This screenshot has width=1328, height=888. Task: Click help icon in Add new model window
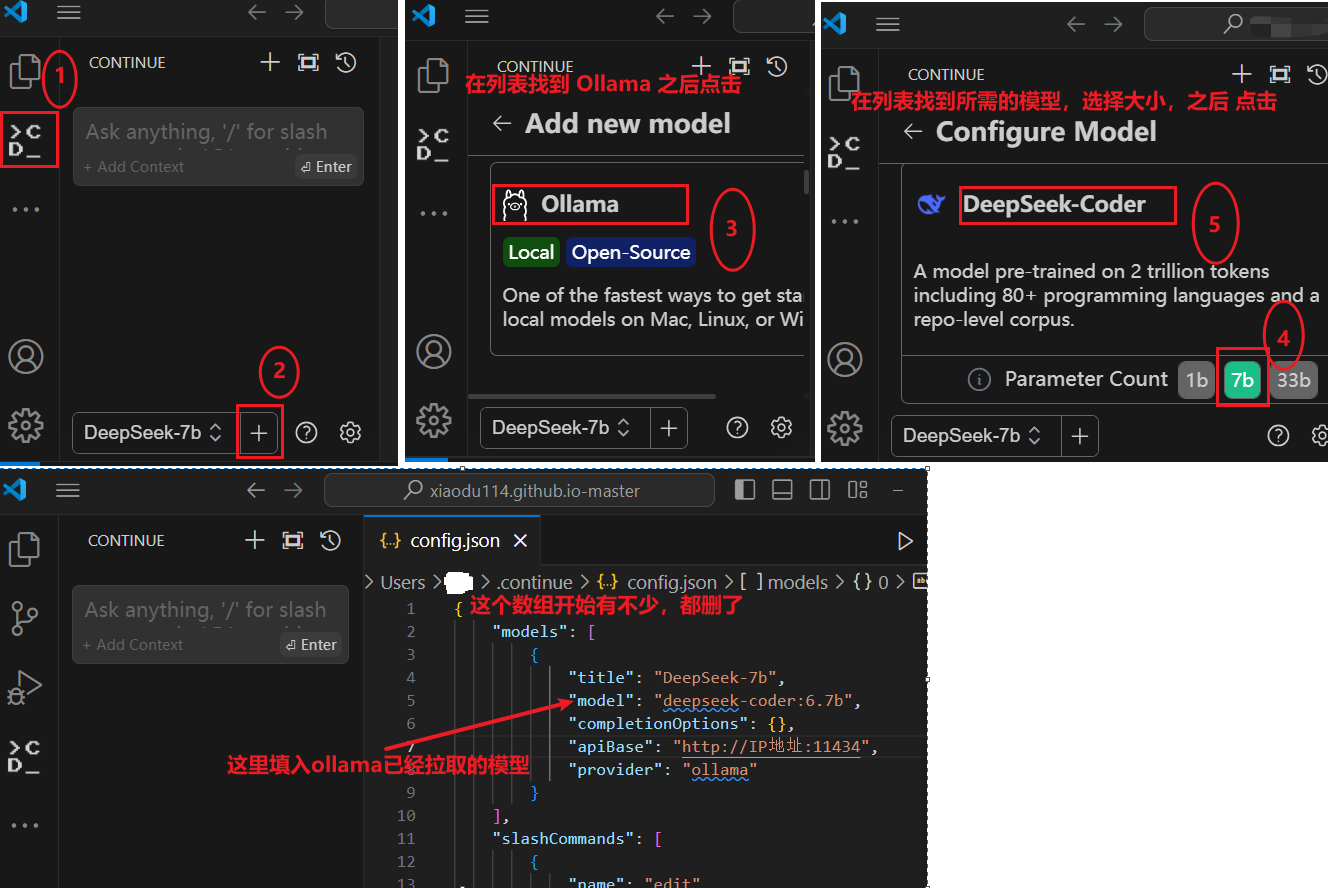point(737,428)
